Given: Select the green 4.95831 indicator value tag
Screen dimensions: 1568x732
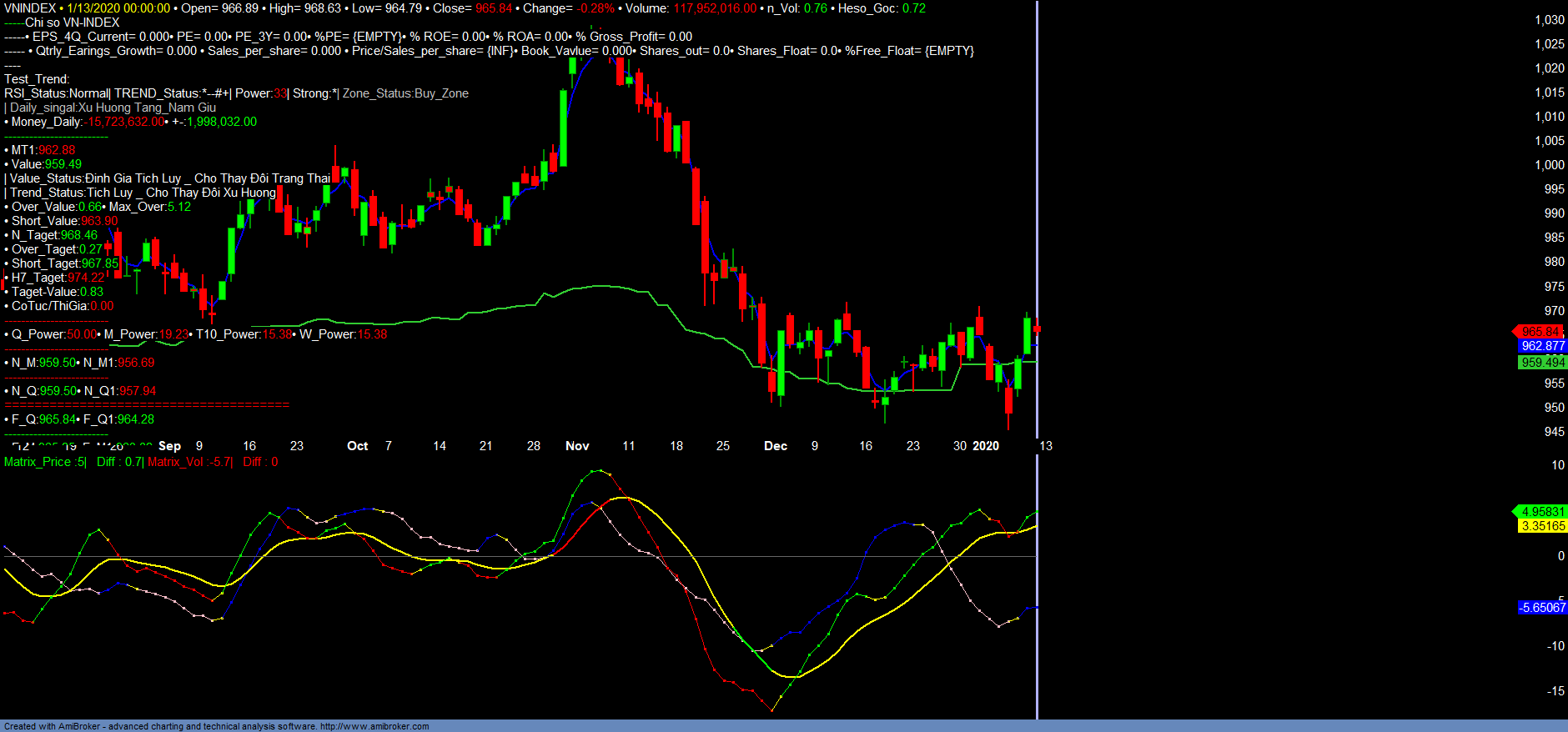Looking at the screenshot, I should coord(1542,512).
